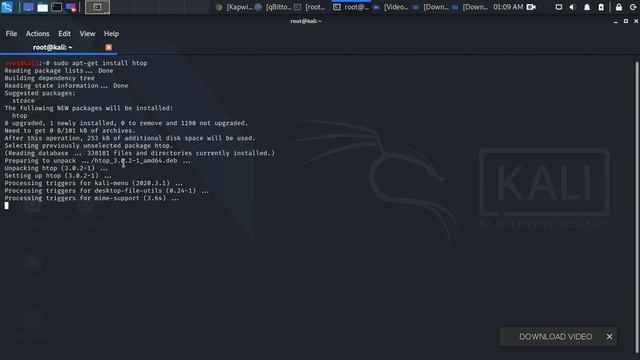The width and height of the screenshot is (640, 360).
Task: Click 'The following NEW packages will be installed' line
Action: coord(89,108)
